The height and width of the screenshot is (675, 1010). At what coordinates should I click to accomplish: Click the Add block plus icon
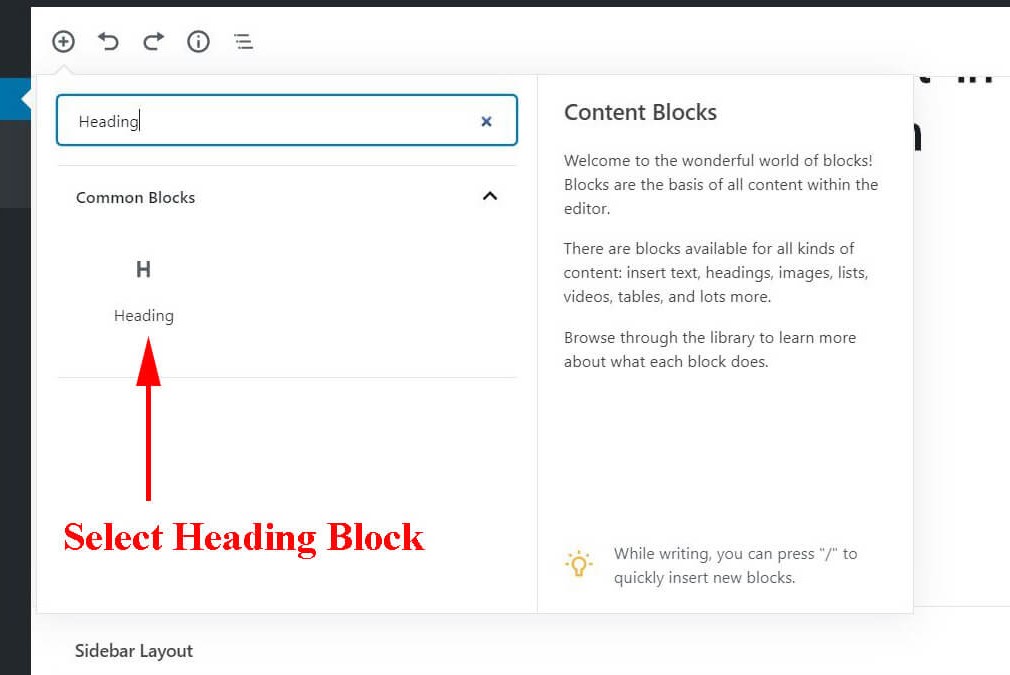tap(63, 42)
